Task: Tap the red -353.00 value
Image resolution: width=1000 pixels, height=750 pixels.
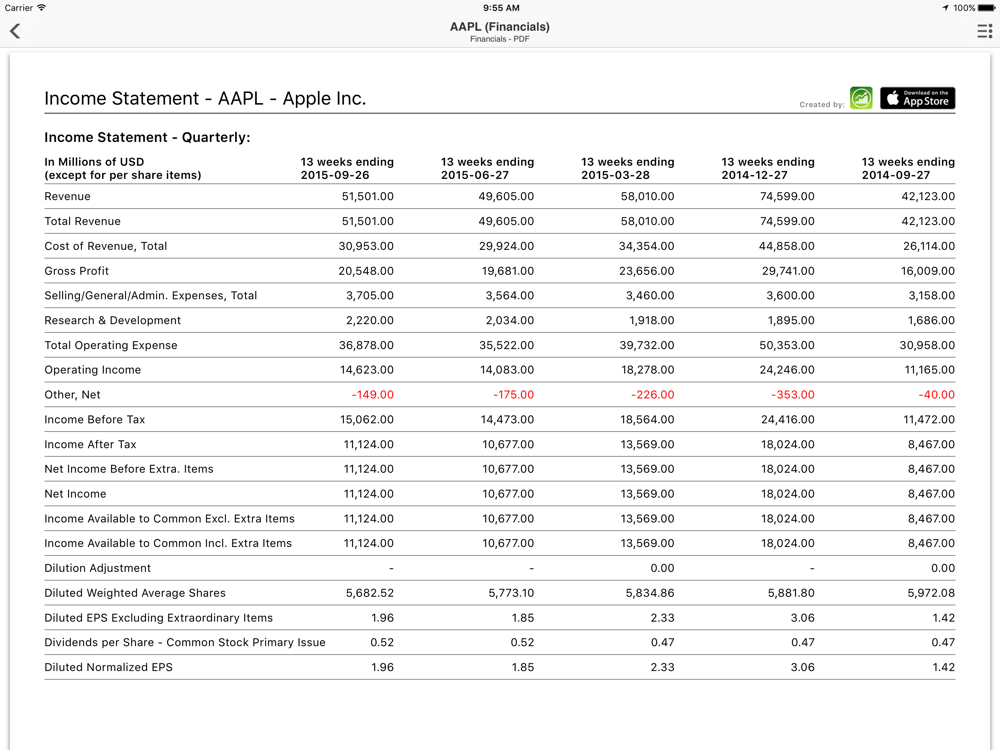Action: [793, 395]
